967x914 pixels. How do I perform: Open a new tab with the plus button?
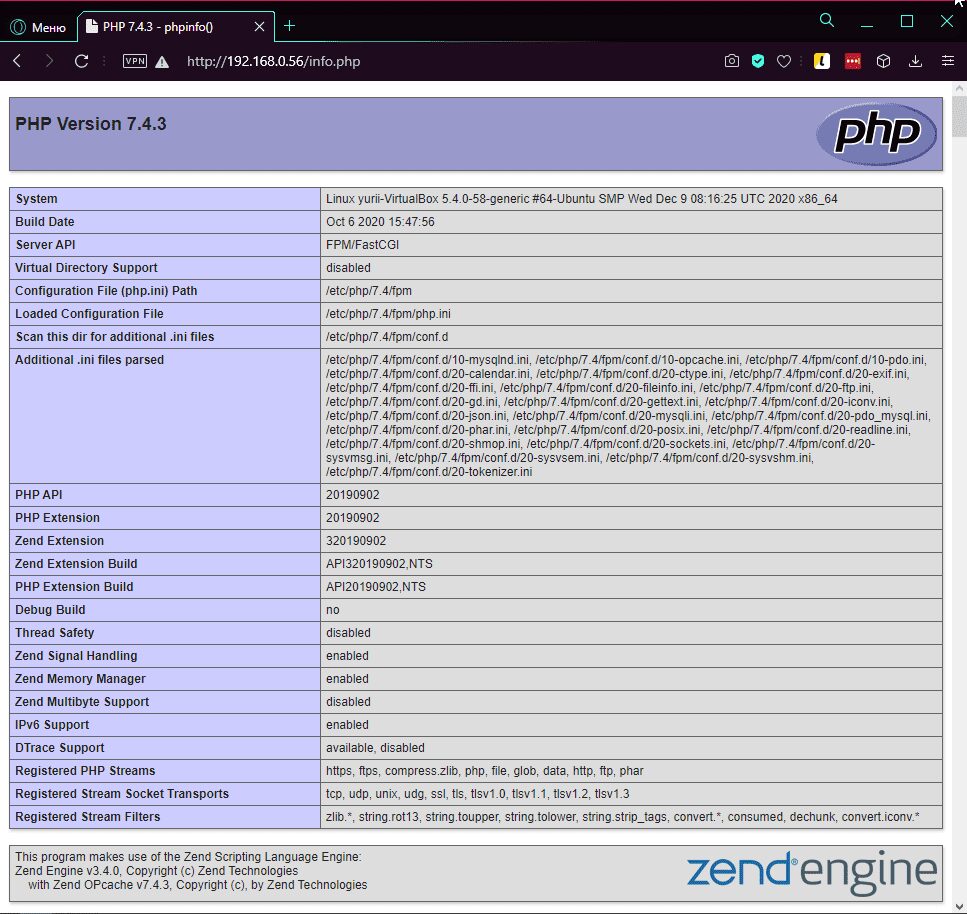coord(288,27)
